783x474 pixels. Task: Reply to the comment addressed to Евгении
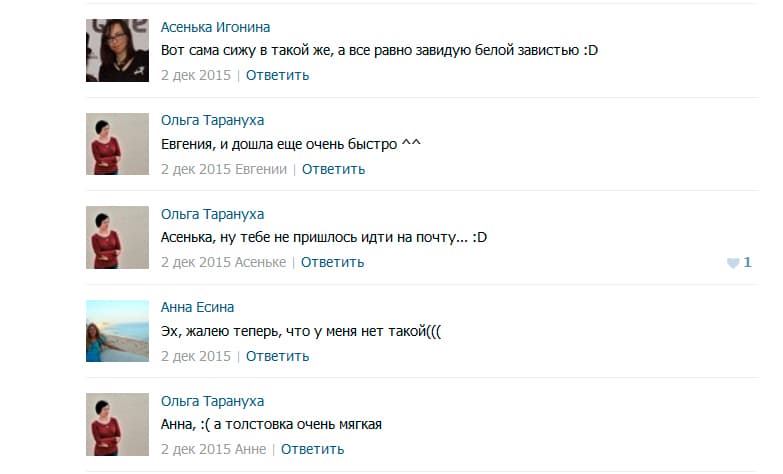tap(333, 169)
